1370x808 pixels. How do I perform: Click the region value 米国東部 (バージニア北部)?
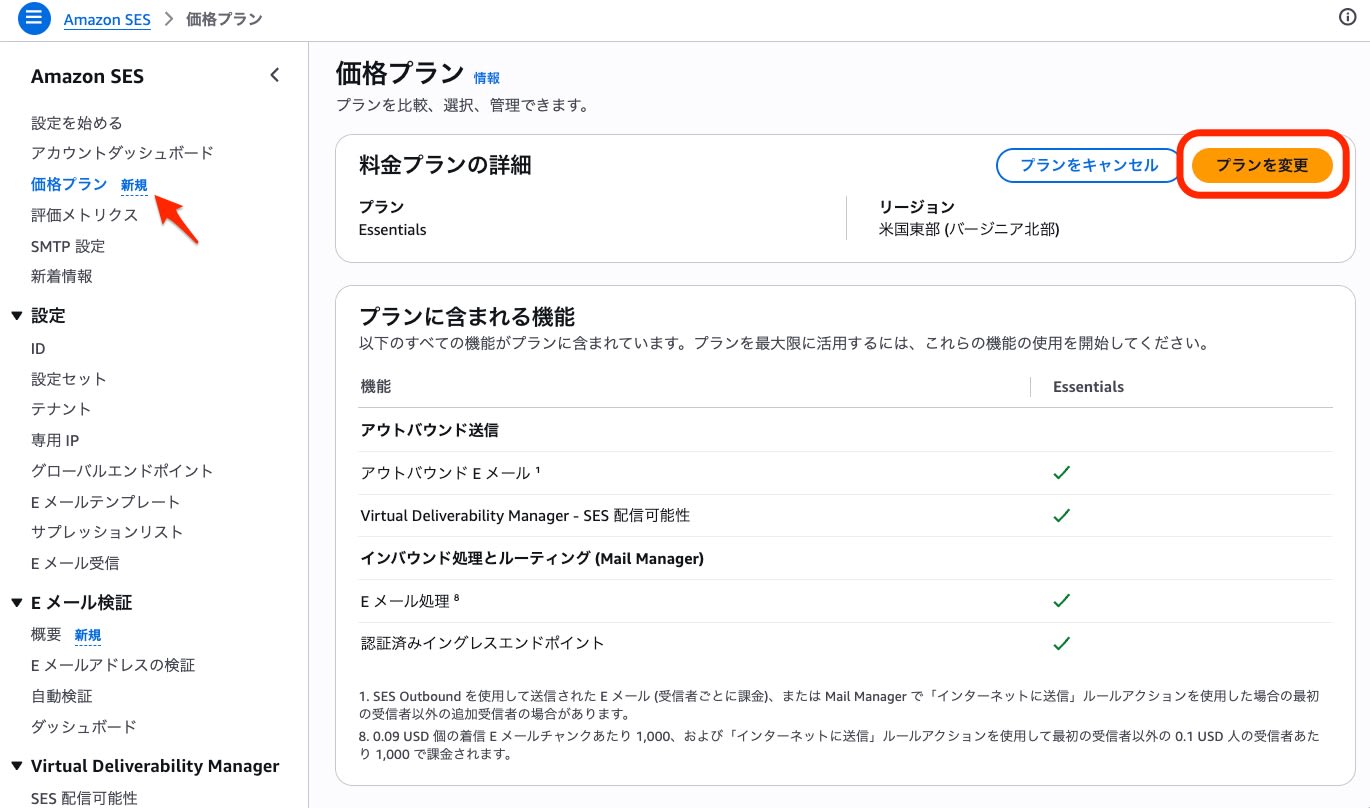[x=969, y=229]
